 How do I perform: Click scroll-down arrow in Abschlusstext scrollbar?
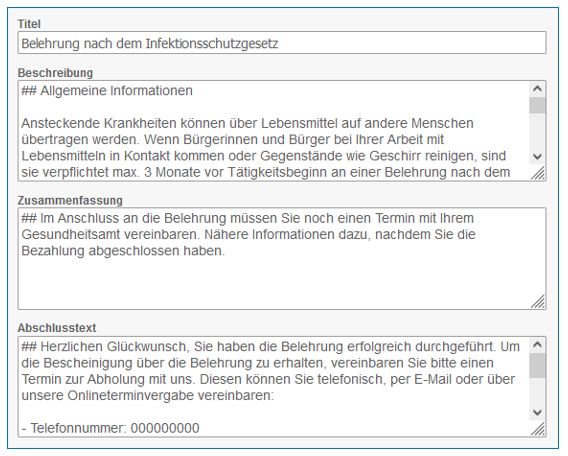[x=537, y=413]
